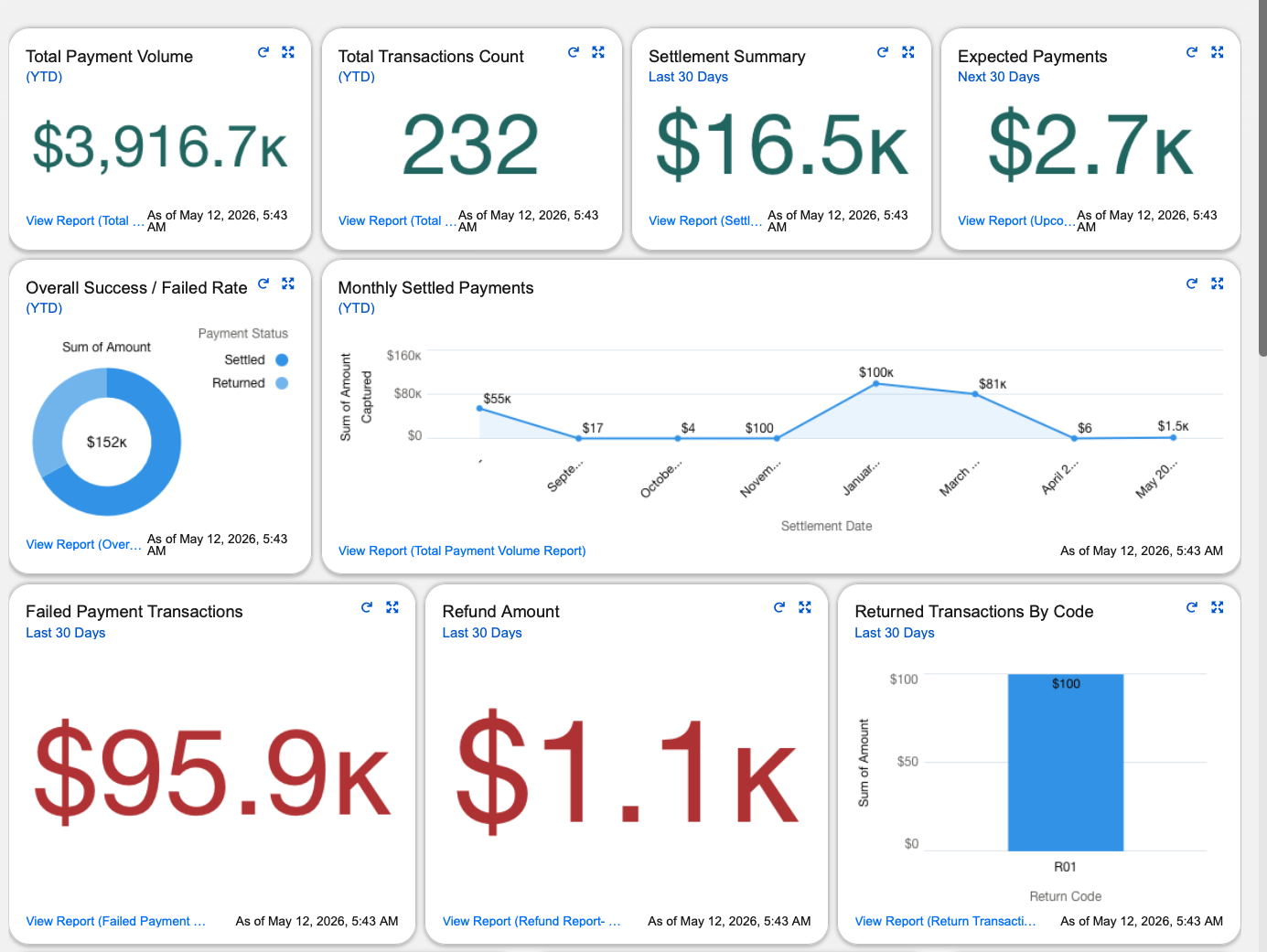Image resolution: width=1267 pixels, height=952 pixels.
Task: Open View Report (Total Payment Volume Report) link
Action: (x=462, y=551)
